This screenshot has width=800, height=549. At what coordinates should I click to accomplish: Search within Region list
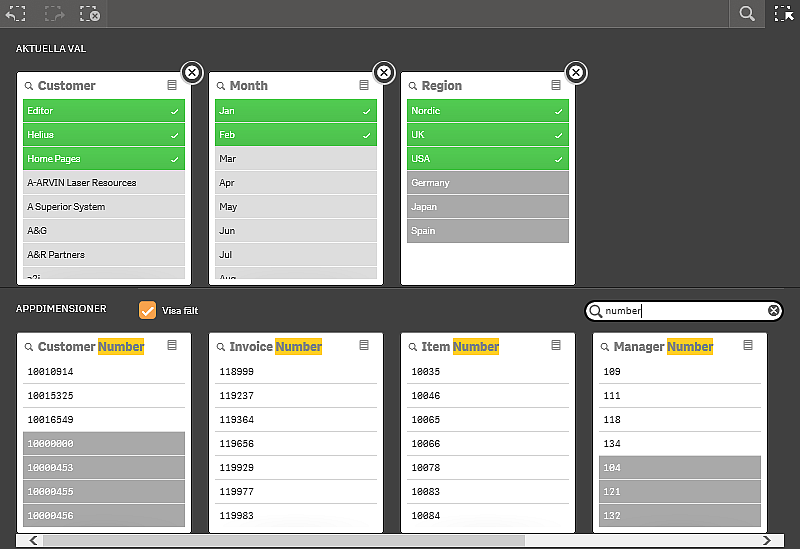[x=413, y=86]
